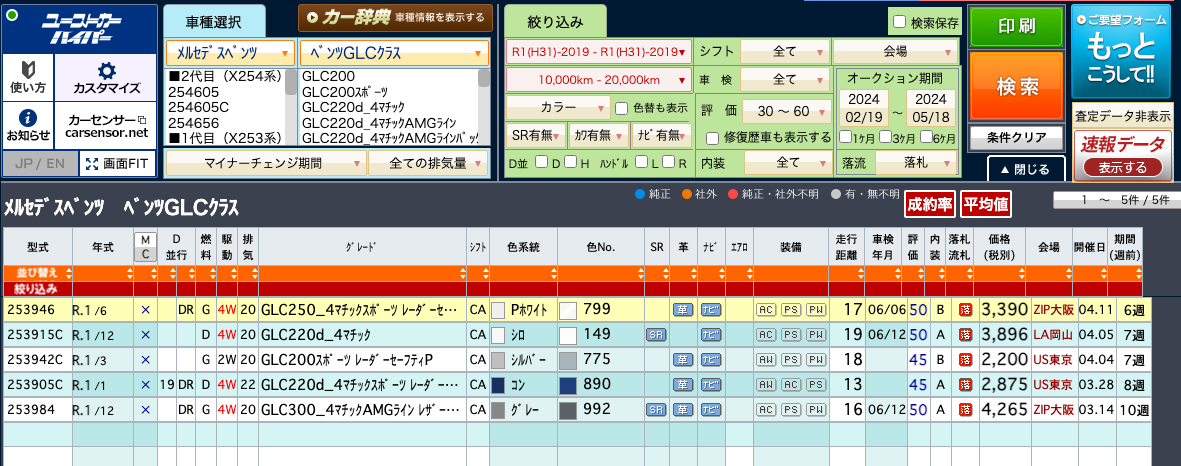Open the メルセデスベンツ maker dropdown
This screenshot has width=1181, height=466.
tap(230, 52)
